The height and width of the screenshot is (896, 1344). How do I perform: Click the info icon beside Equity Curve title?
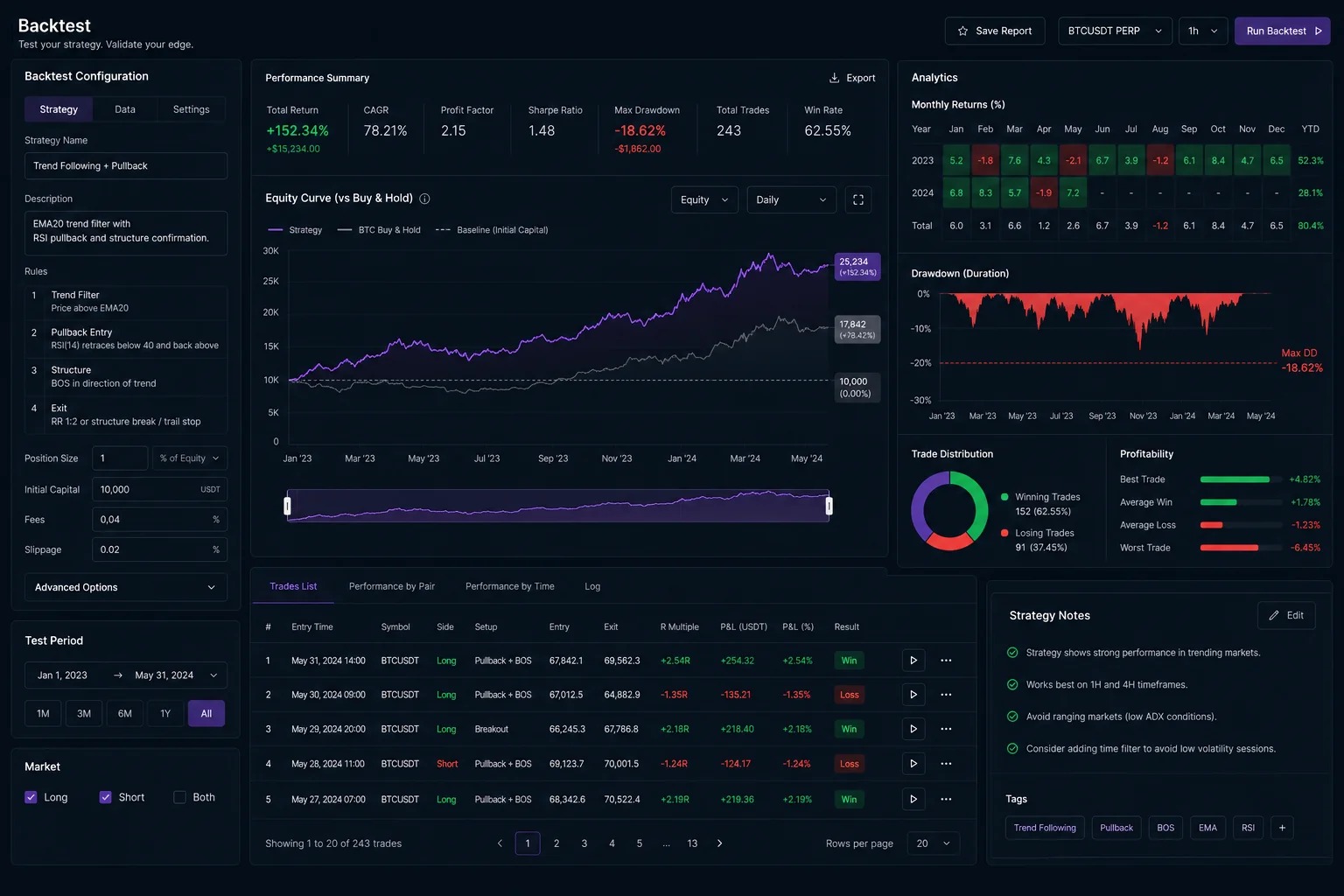pyautogui.click(x=424, y=199)
